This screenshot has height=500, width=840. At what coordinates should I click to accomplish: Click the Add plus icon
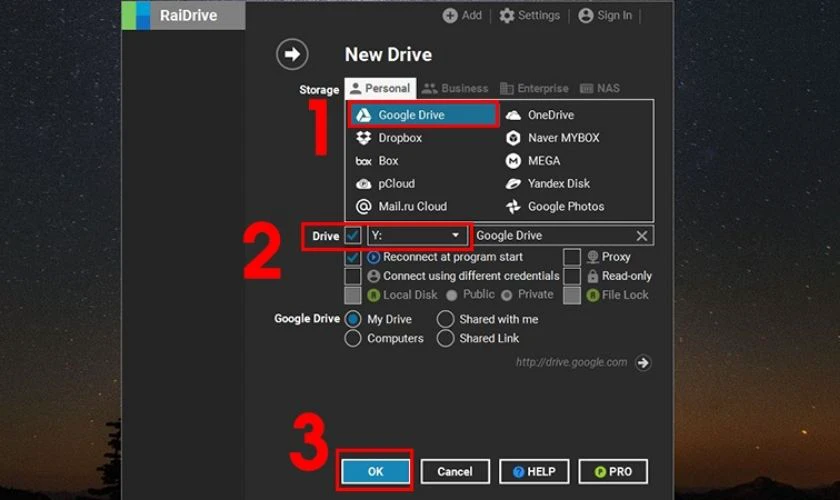[x=450, y=16]
